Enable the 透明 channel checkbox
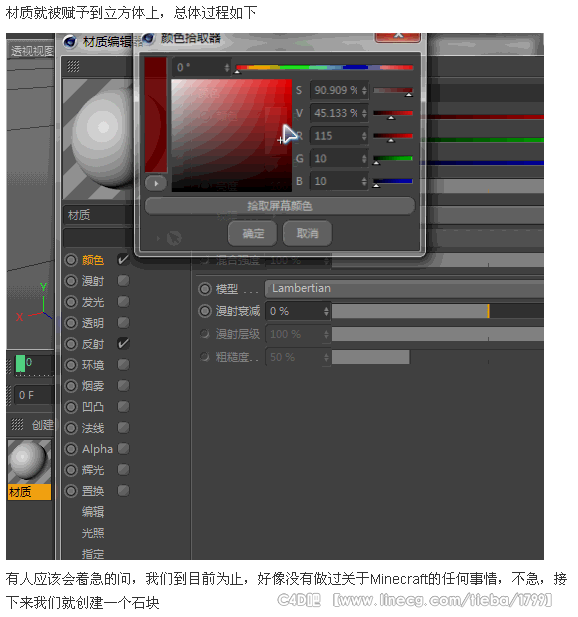Screen dimensions: 578x617 coord(123,323)
